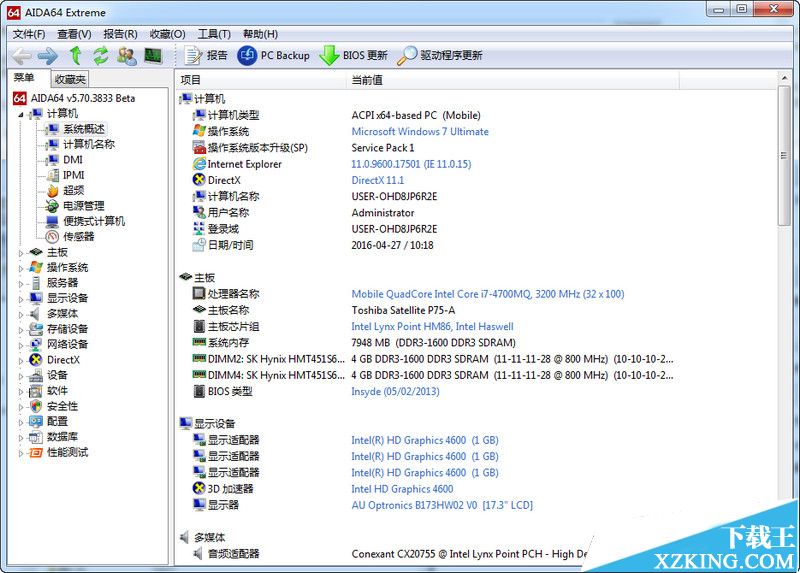This screenshot has height=573, width=800.
Task: Open the 工具(T) menu
Action: (214, 34)
